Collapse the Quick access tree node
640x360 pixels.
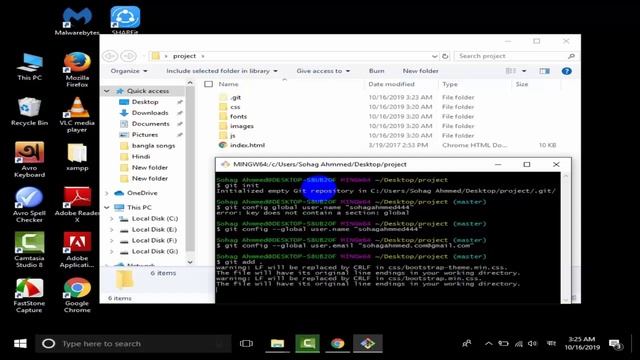click(107, 91)
